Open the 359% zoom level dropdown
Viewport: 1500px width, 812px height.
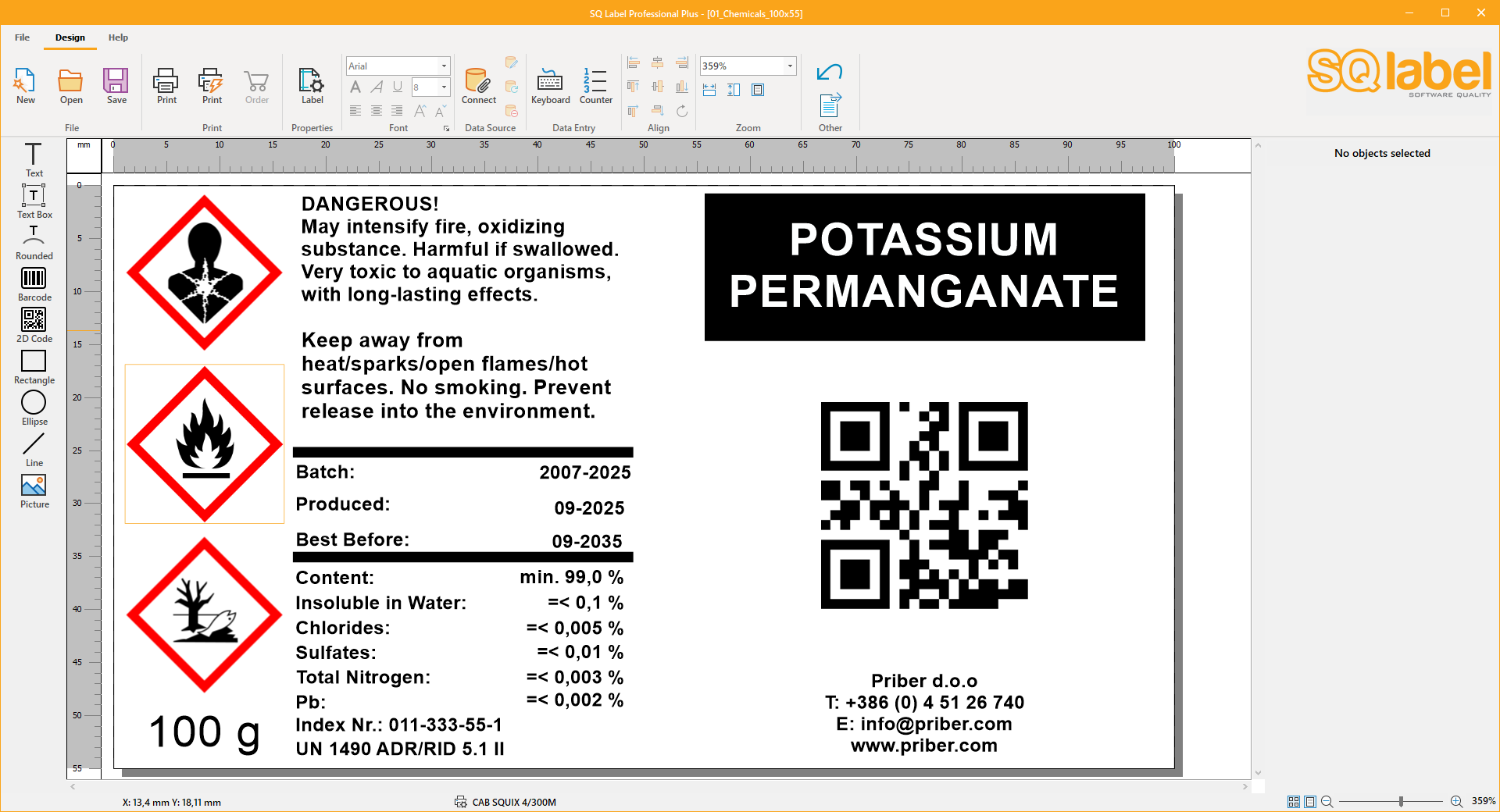(790, 66)
